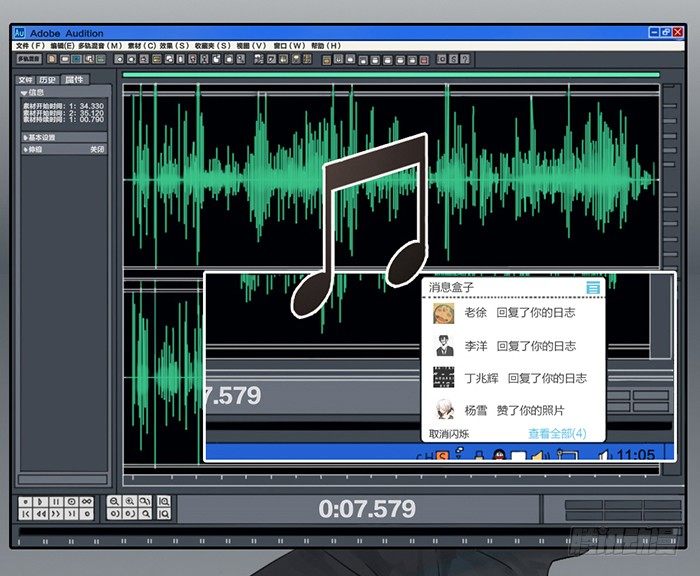Collapse the 信息 section

(26, 93)
